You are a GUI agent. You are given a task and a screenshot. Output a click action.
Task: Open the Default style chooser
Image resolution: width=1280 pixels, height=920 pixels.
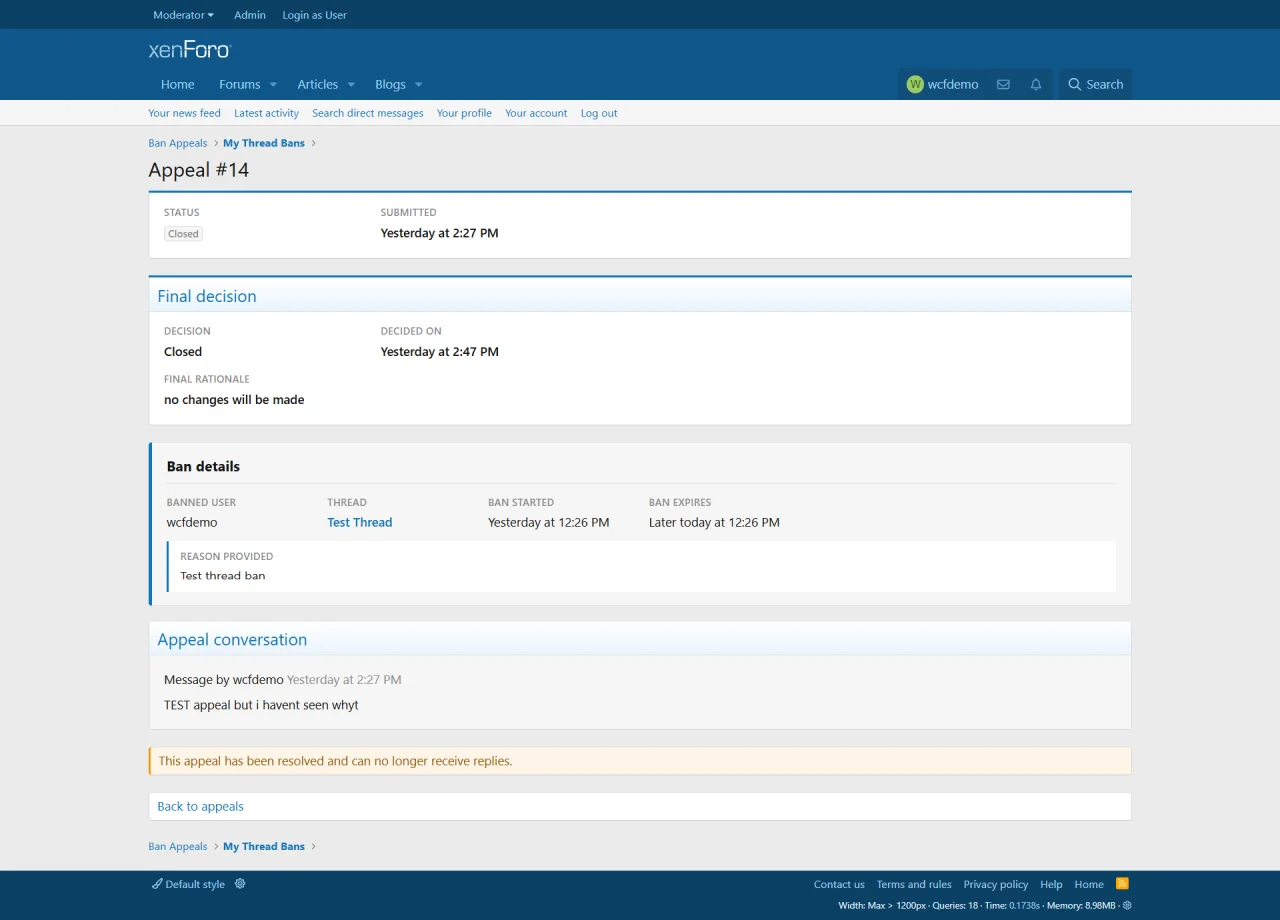click(188, 884)
